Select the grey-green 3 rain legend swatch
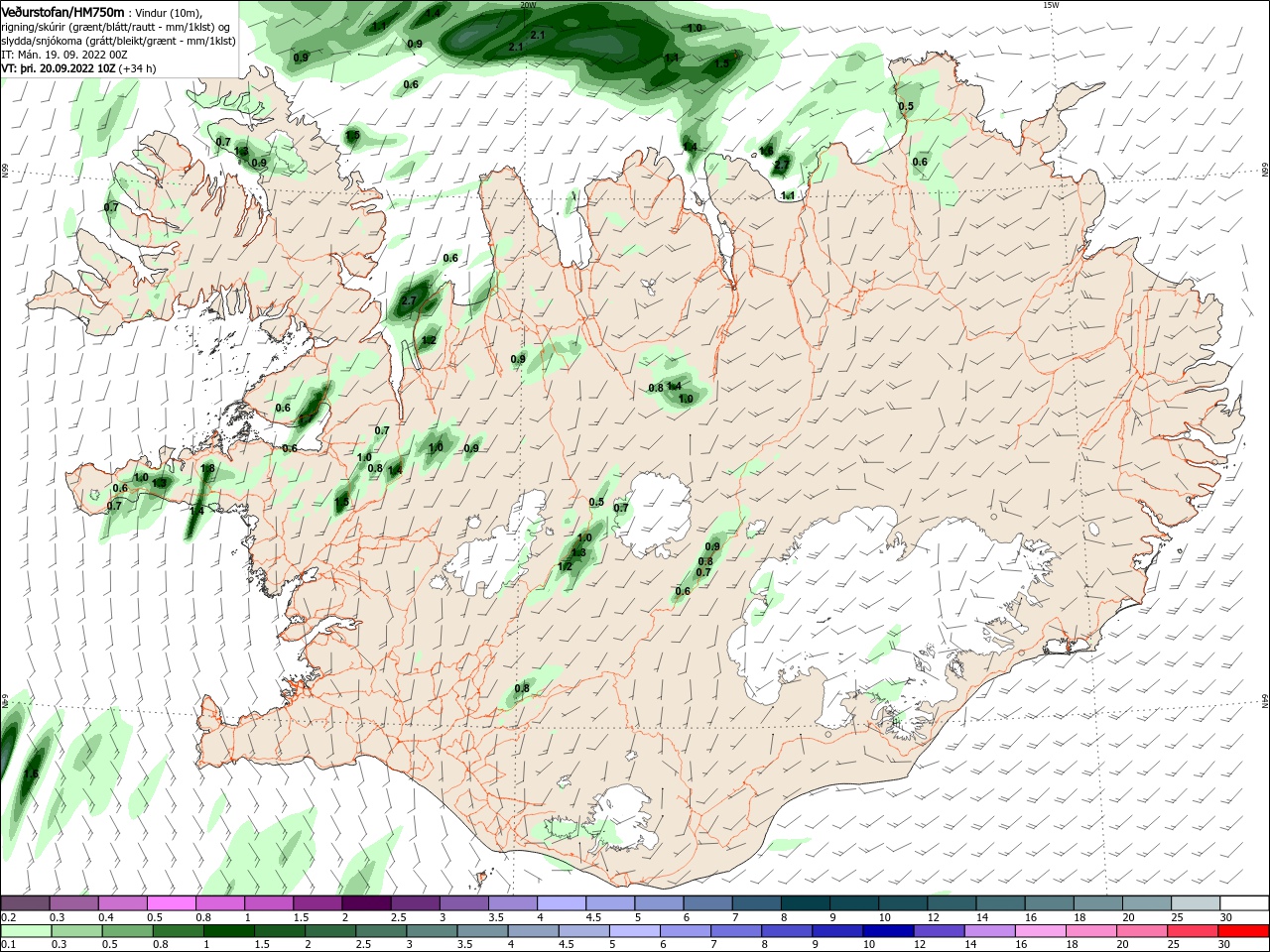The image size is (1270, 952). click(x=432, y=931)
